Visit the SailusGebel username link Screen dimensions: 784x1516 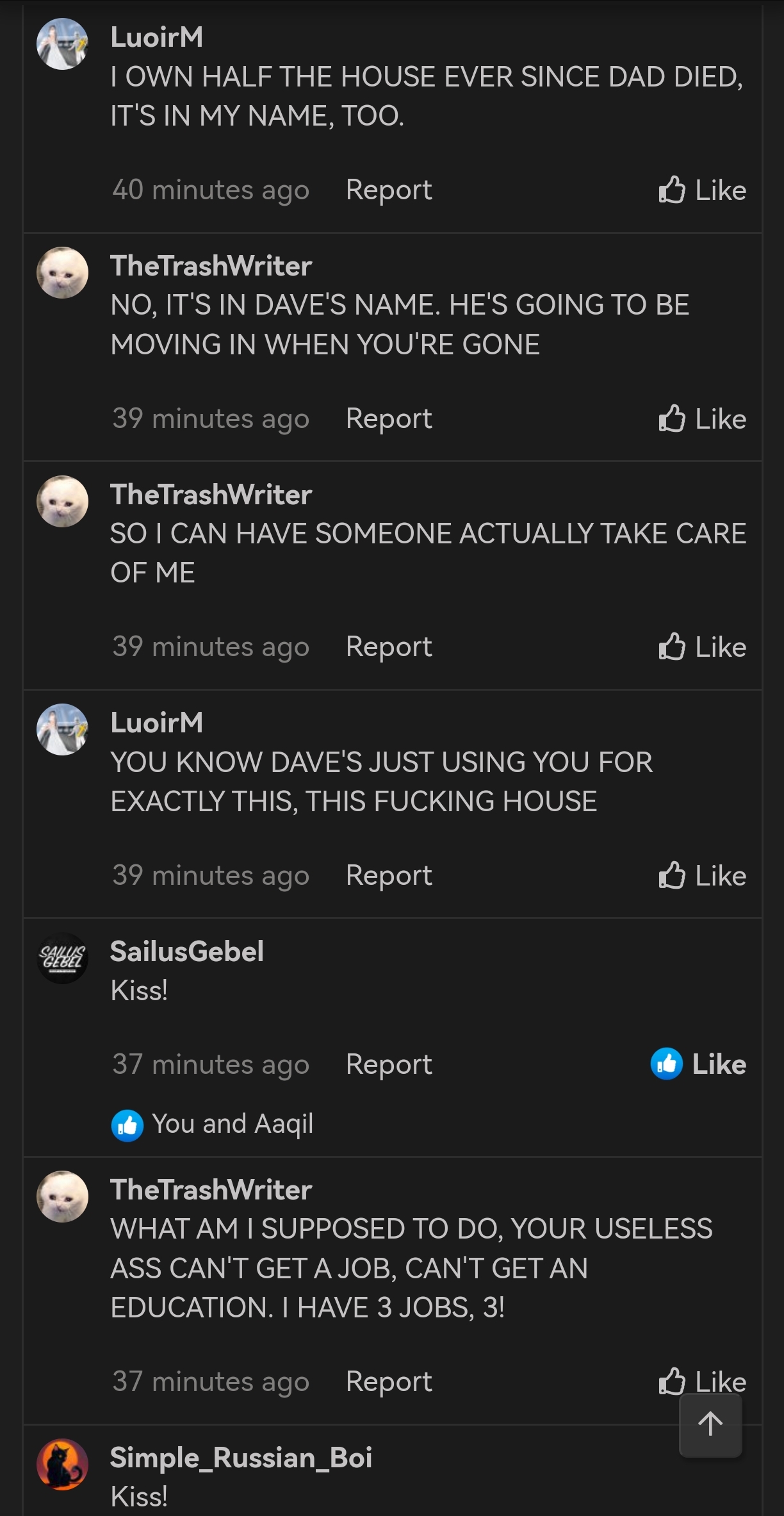[x=187, y=952]
